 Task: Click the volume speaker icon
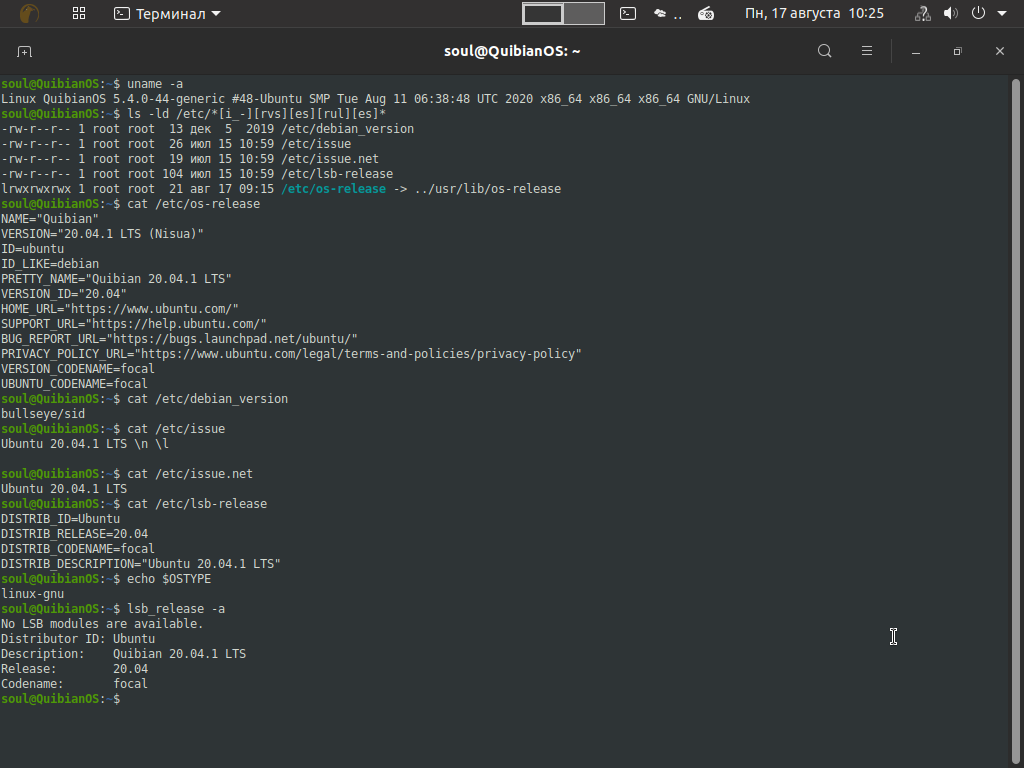click(x=950, y=14)
